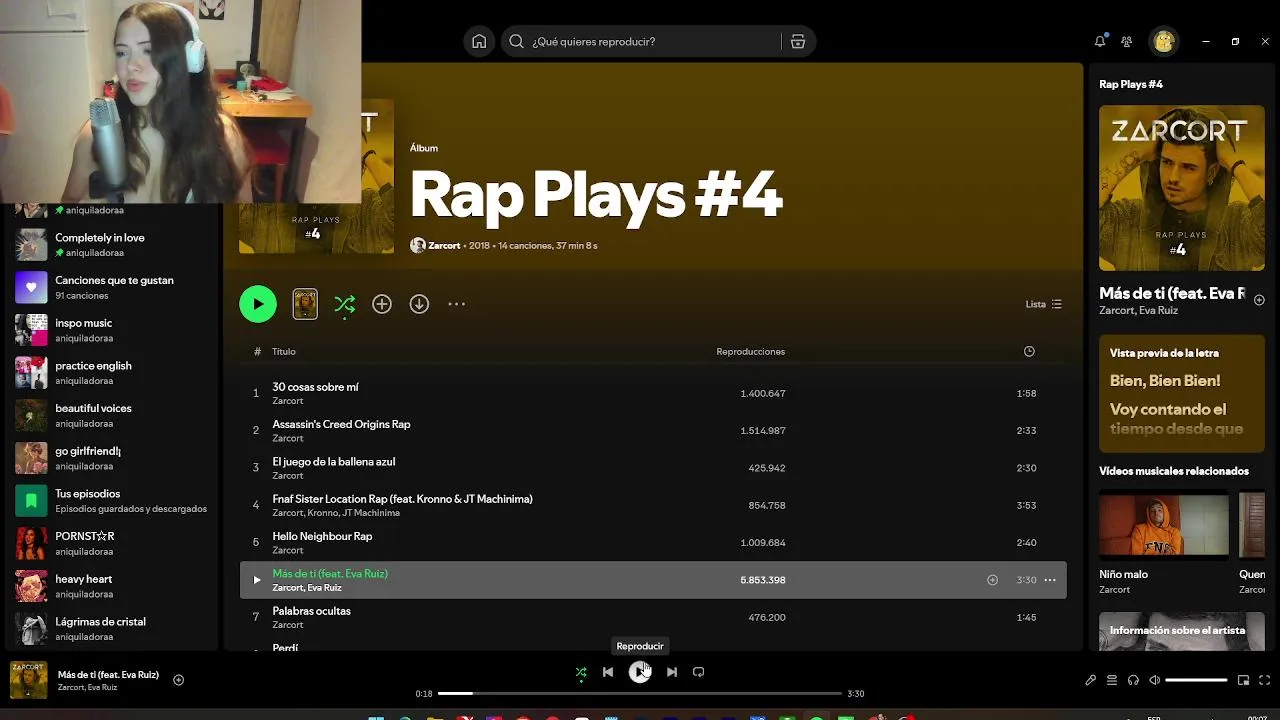Mute with the volume speaker icon

pos(1154,680)
